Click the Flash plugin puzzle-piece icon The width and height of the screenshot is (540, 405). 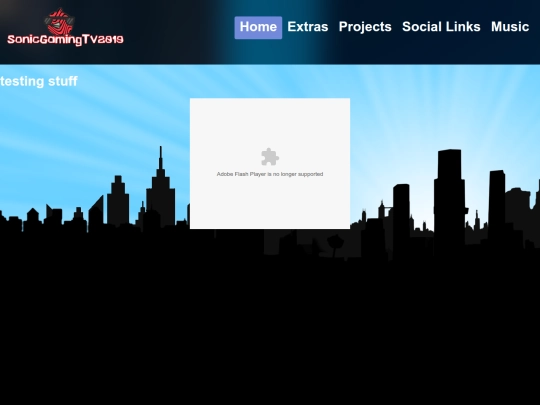pos(270,157)
